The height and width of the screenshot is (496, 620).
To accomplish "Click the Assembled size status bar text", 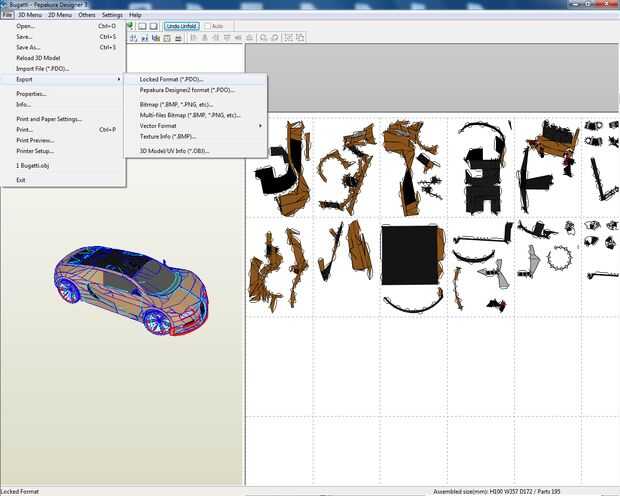I will 497,492.
